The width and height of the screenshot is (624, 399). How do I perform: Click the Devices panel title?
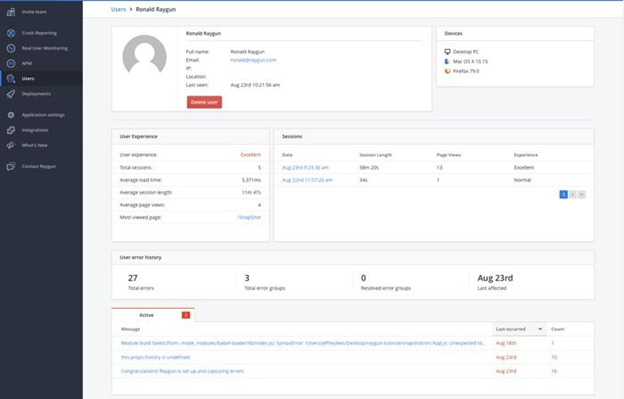click(453, 33)
